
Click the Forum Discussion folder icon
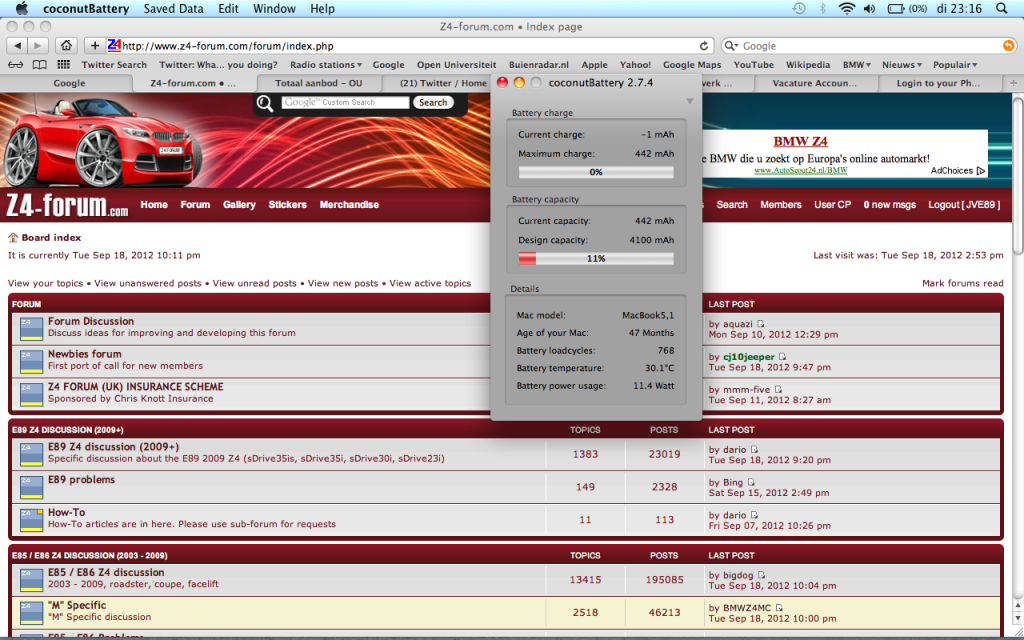31,328
